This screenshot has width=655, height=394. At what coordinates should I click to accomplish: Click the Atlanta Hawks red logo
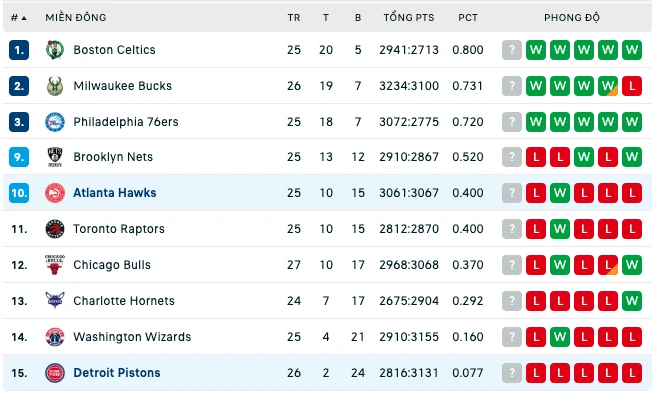coord(55,193)
